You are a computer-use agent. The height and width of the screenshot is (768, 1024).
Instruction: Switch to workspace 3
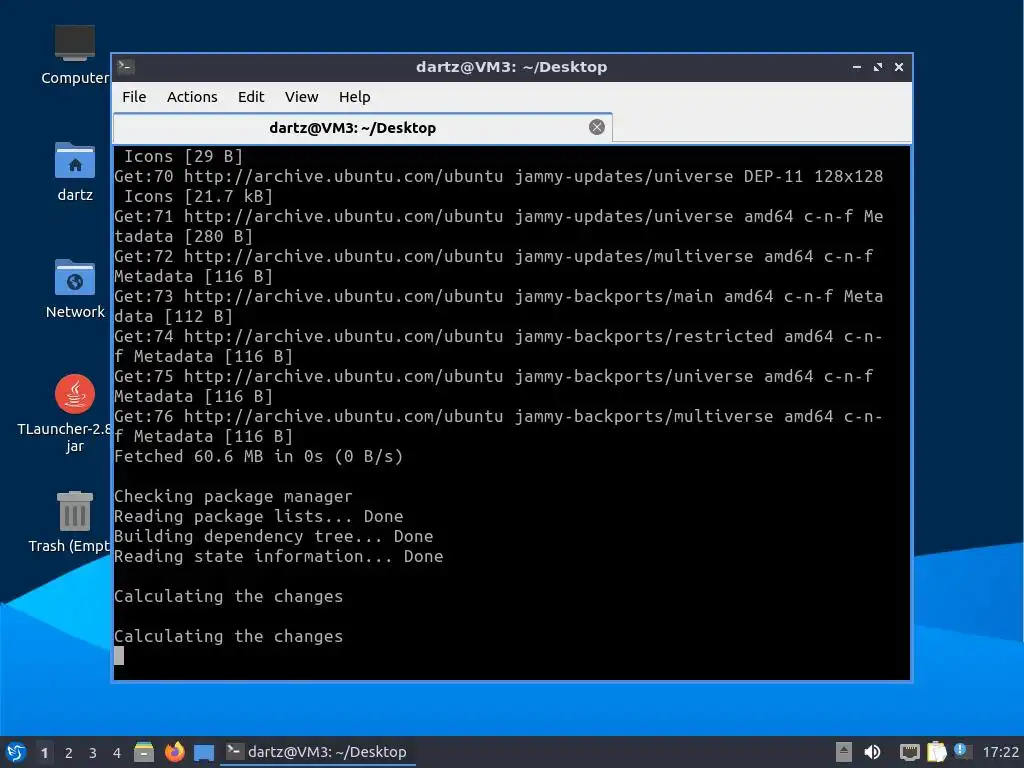(93, 753)
